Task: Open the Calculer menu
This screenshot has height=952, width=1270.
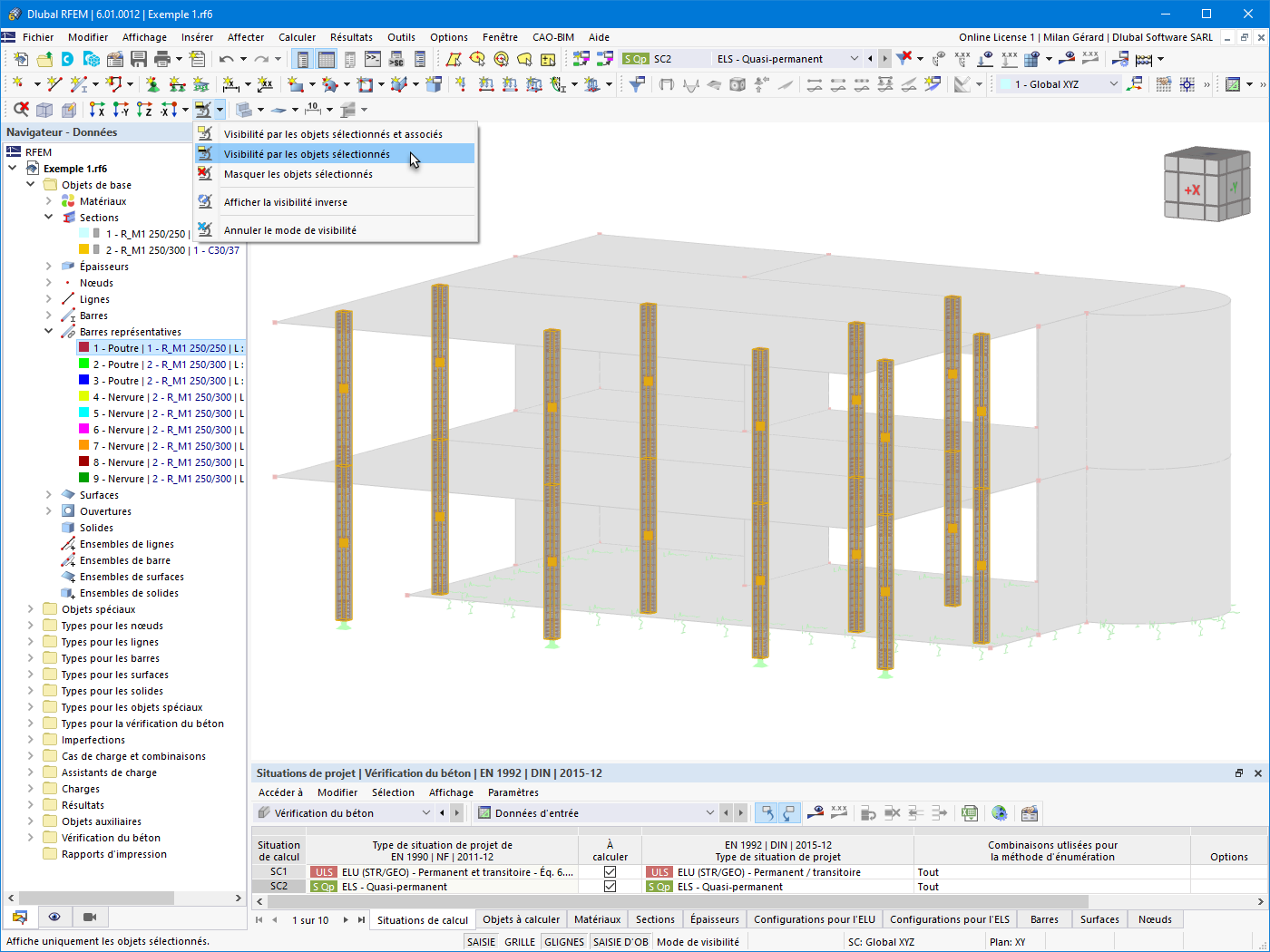Action: click(x=298, y=37)
